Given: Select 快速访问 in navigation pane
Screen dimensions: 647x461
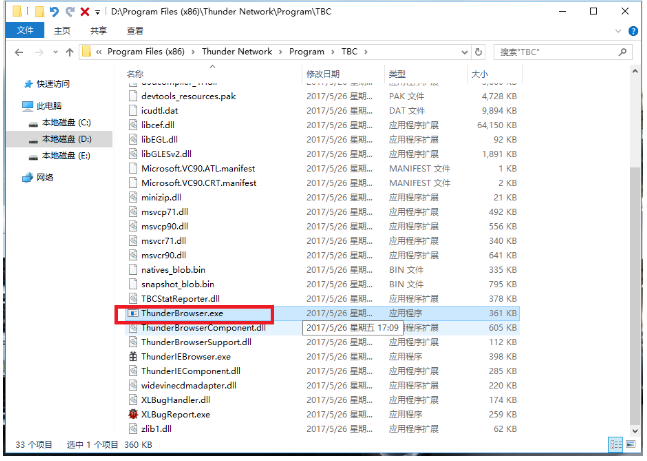Looking at the screenshot, I should point(53,84).
